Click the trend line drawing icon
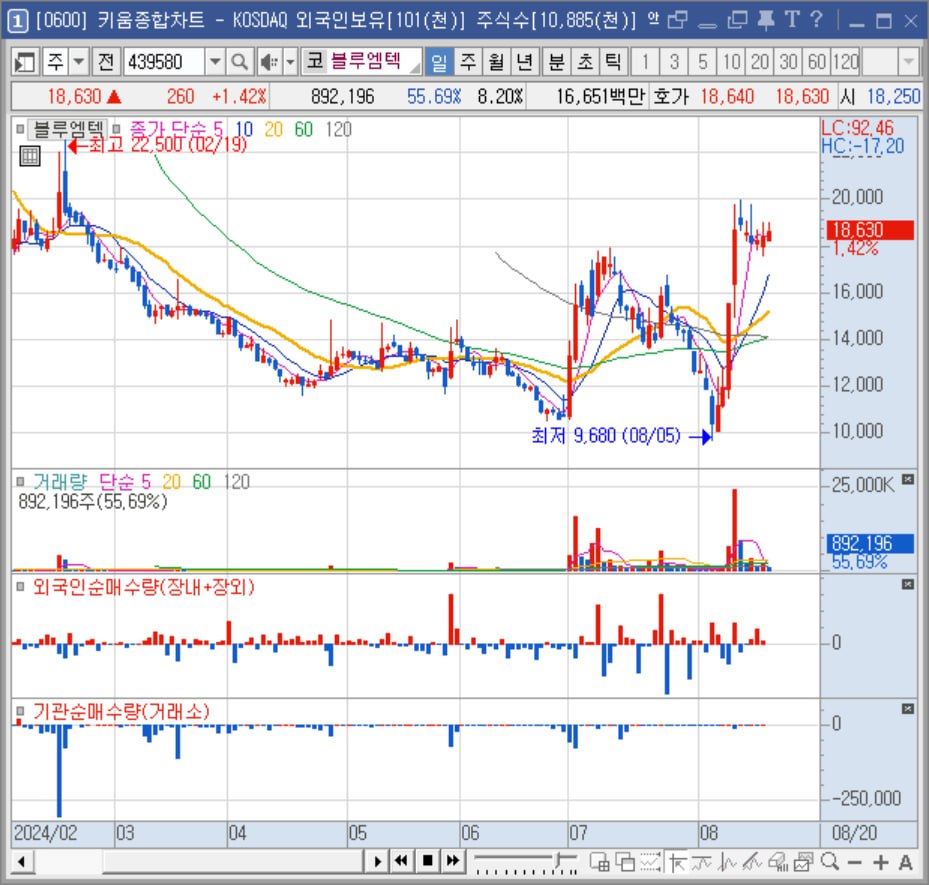Screen dimensions: 929x885 point(752,862)
